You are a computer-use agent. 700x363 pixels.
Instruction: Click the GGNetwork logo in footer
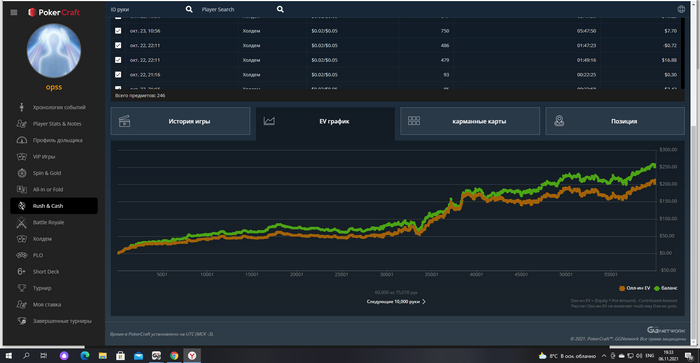(x=666, y=330)
